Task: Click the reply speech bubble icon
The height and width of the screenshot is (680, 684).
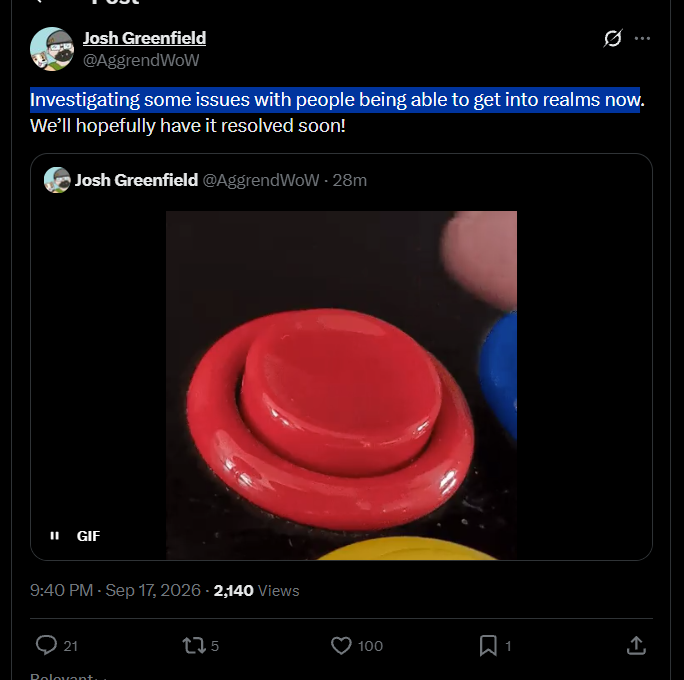Action: [x=46, y=645]
